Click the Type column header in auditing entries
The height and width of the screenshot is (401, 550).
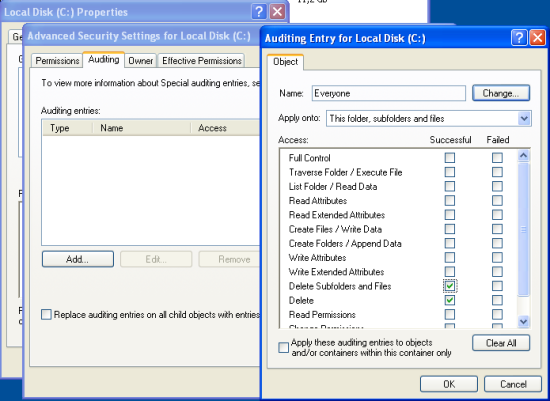pyautogui.click(x=67, y=128)
